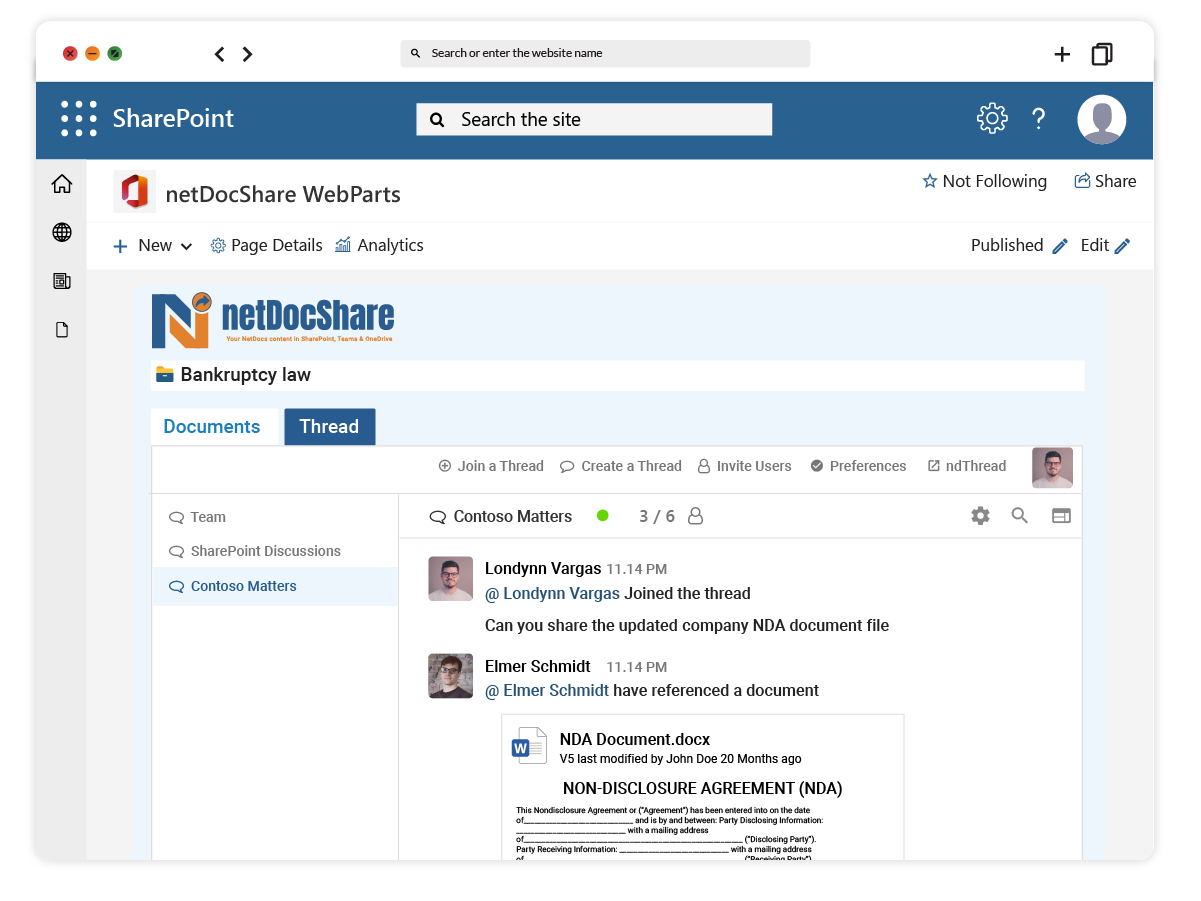Click the Bankruptcy law folder title
The image size is (1201, 901).
coord(246,375)
